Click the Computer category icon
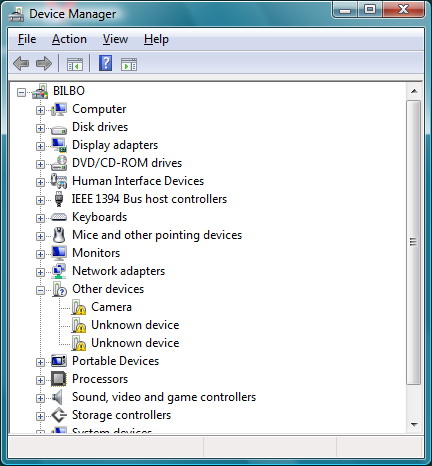 click(59, 109)
